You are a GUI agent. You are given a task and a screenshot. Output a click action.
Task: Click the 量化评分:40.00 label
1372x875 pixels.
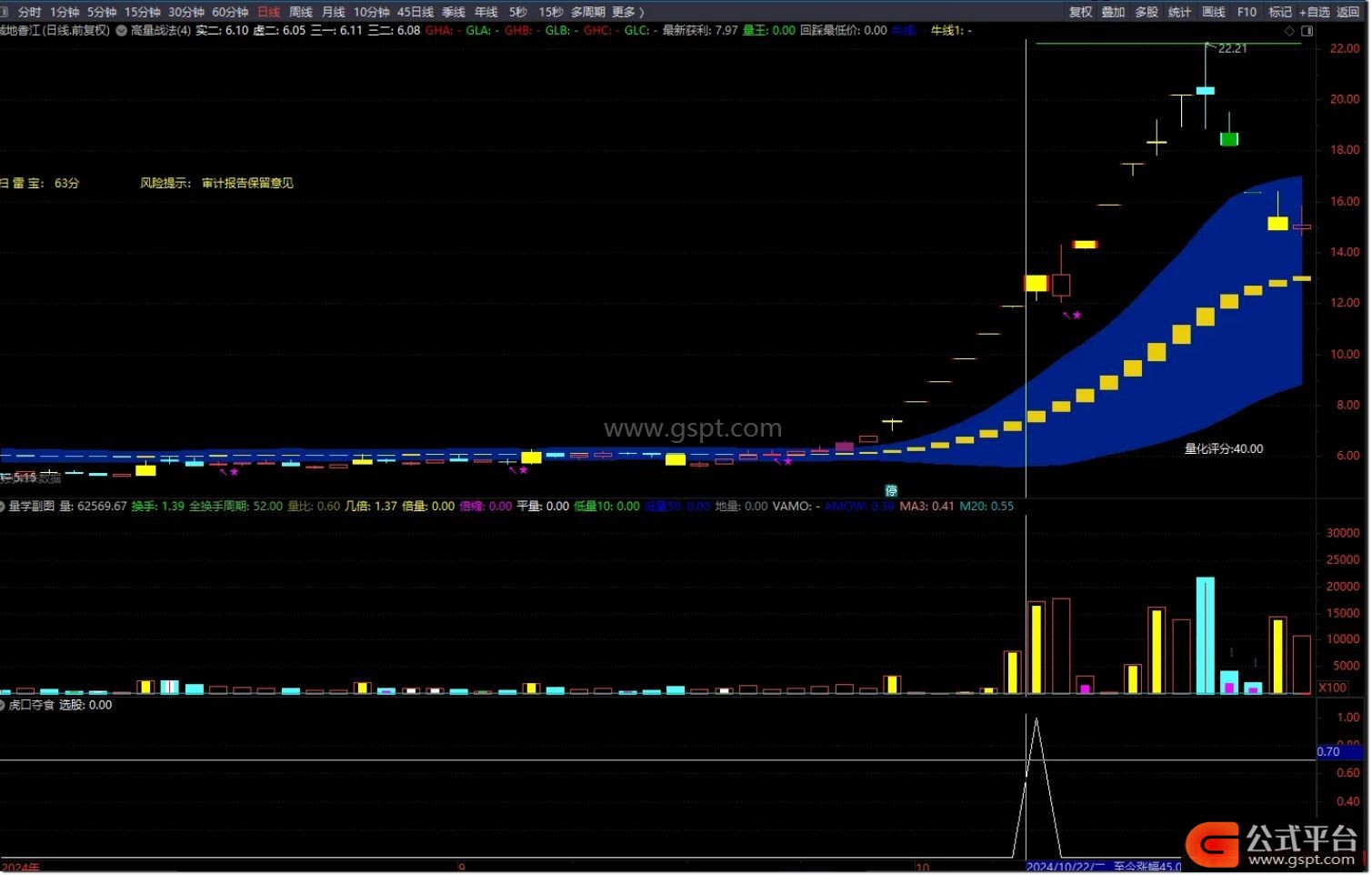click(1223, 449)
